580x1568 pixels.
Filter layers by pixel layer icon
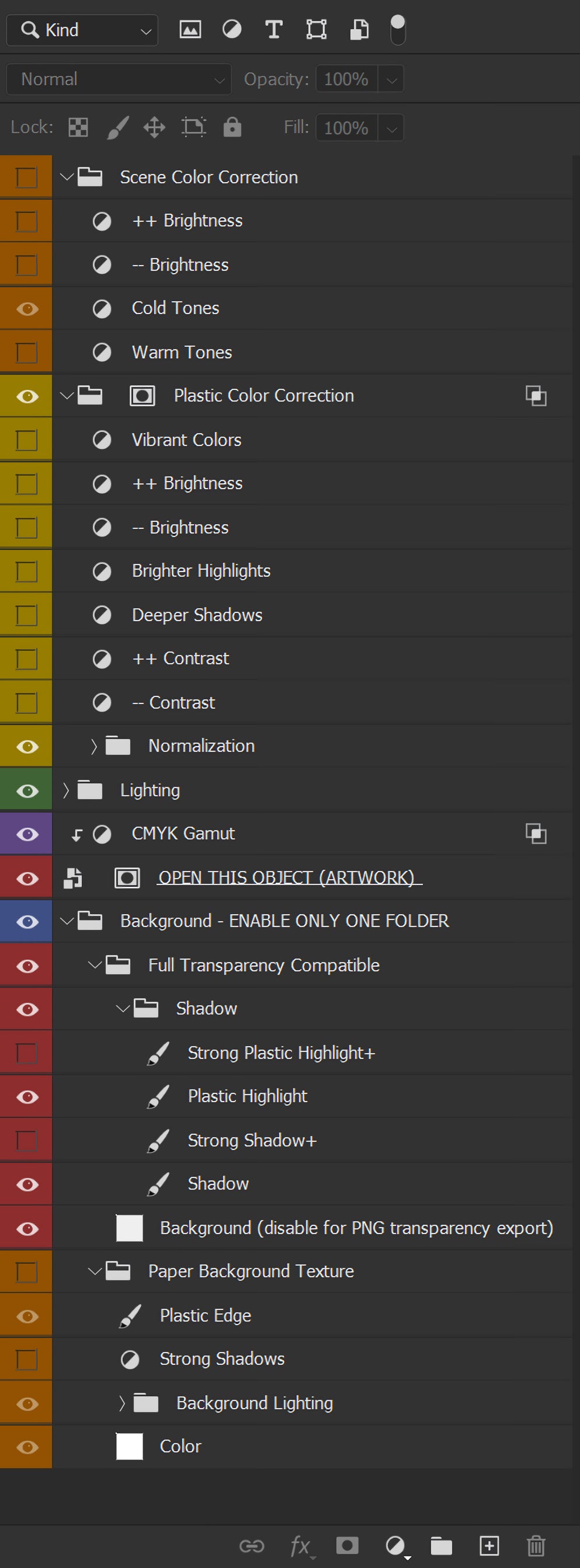(190, 29)
